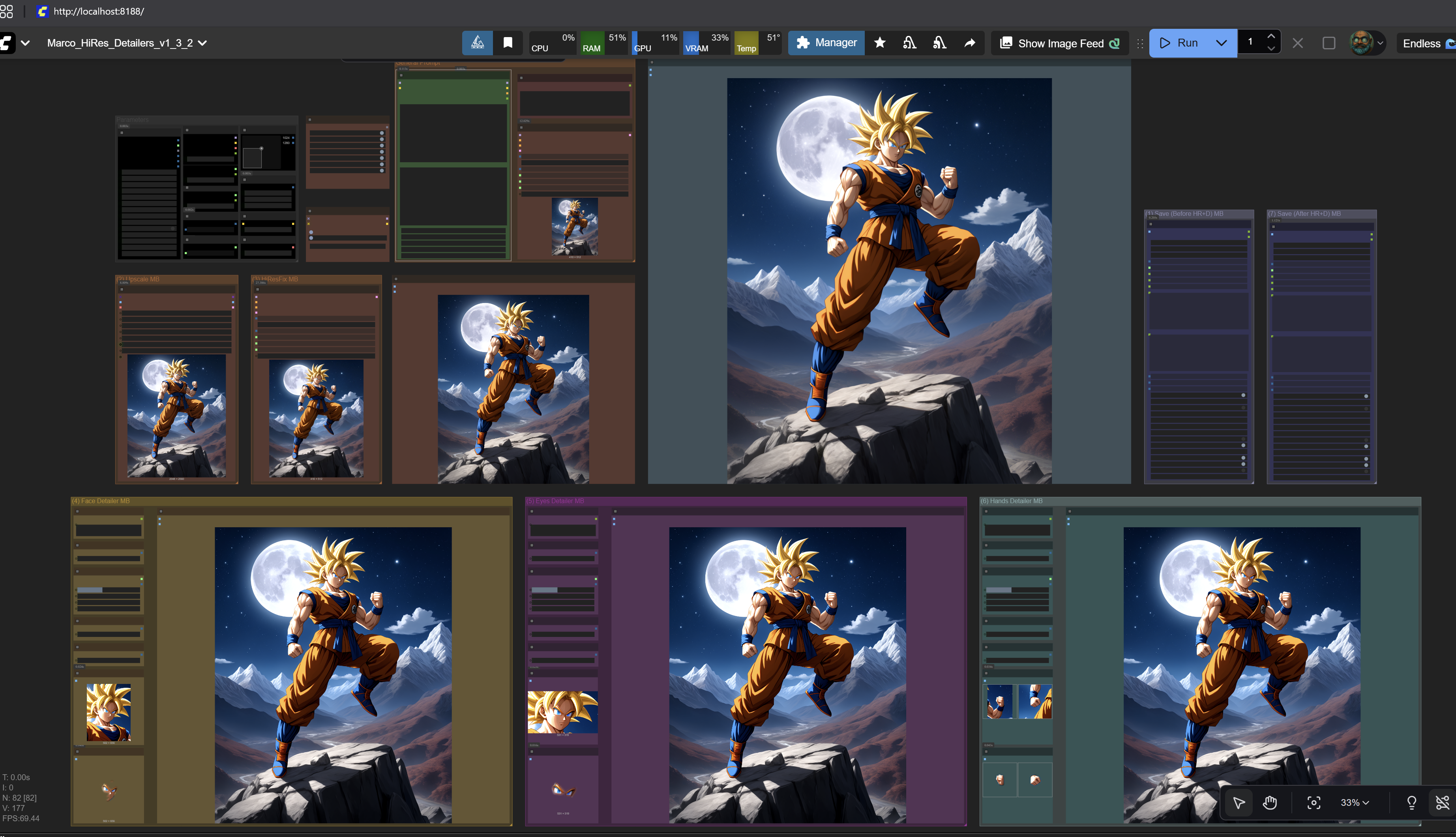Screen dimensions: 1456x837
Task: Select the arrow pointer select tool
Action: click(1239, 803)
